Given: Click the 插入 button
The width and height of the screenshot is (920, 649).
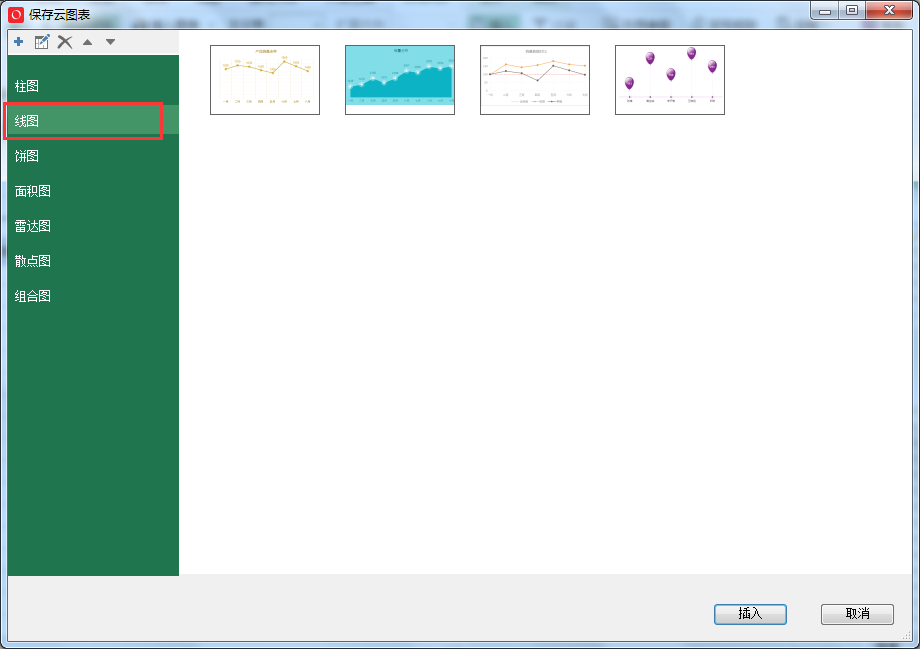Looking at the screenshot, I should 750,614.
